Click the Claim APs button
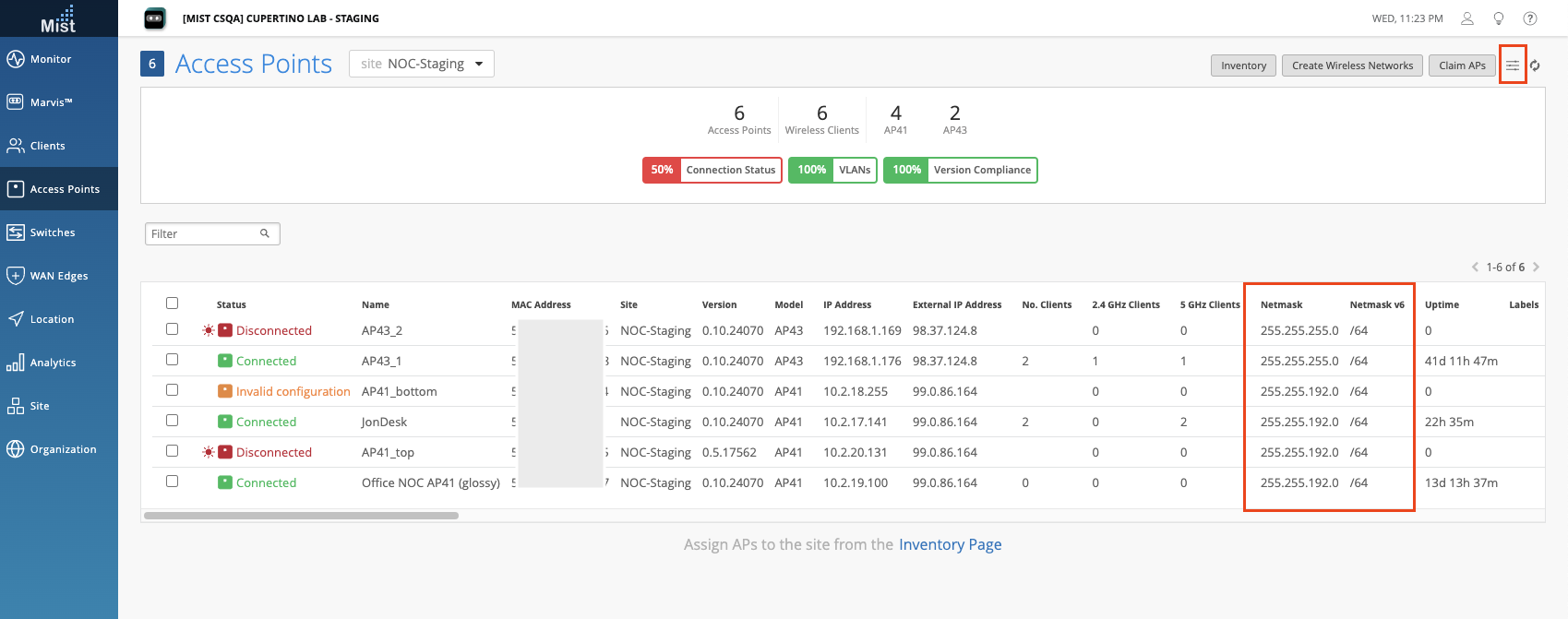Image resolution: width=1568 pixels, height=619 pixels. click(1462, 65)
